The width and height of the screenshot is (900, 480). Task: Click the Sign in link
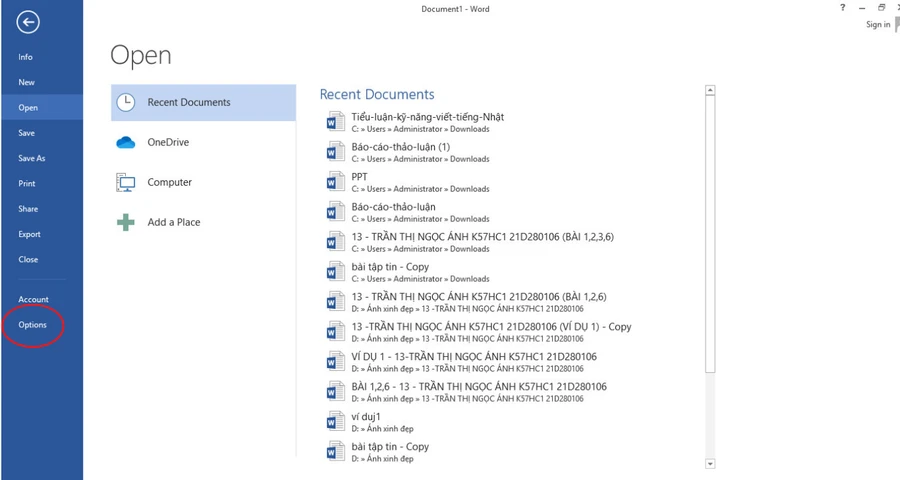click(878, 24)
